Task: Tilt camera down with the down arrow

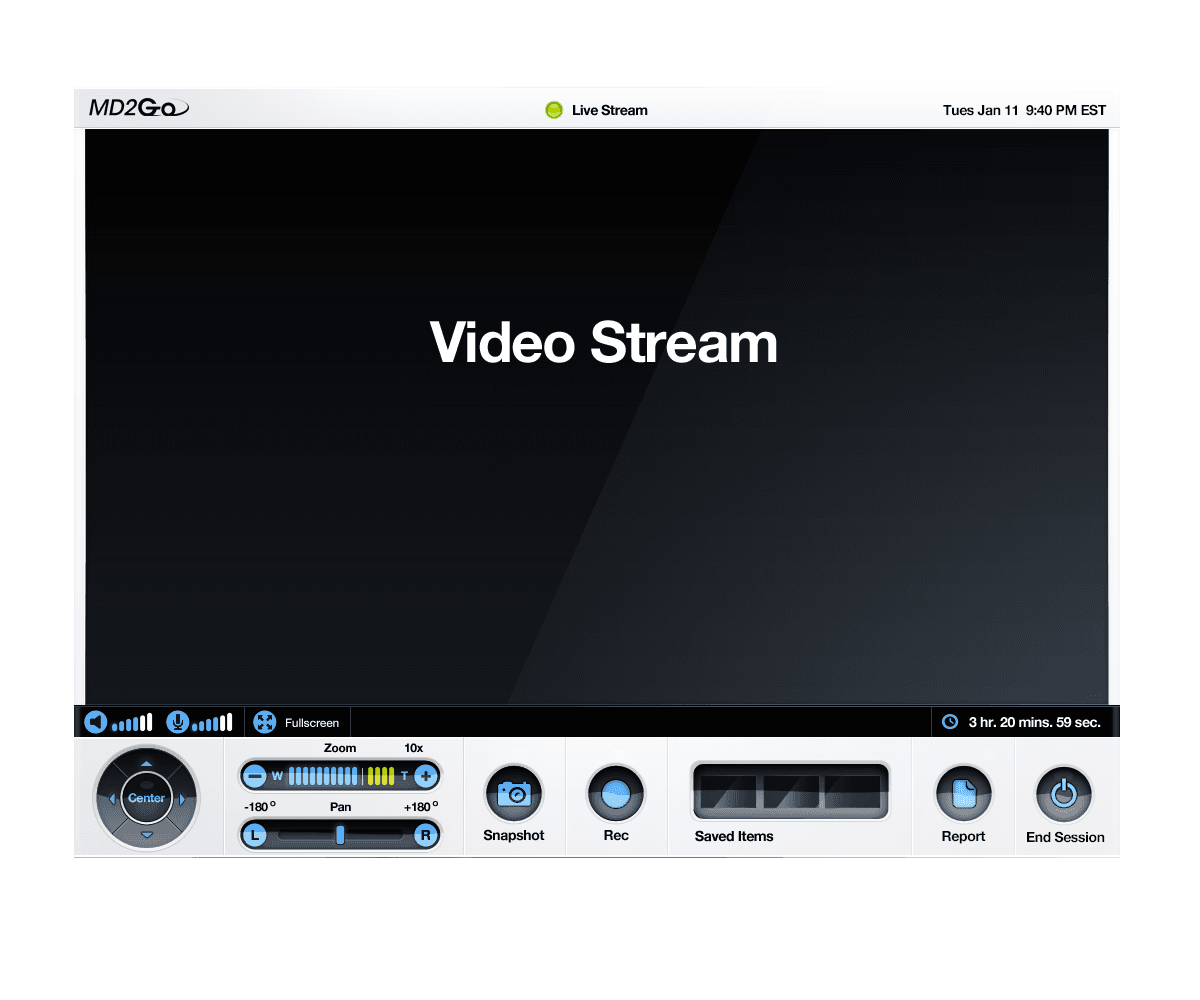Action: [x=146, y=834]
